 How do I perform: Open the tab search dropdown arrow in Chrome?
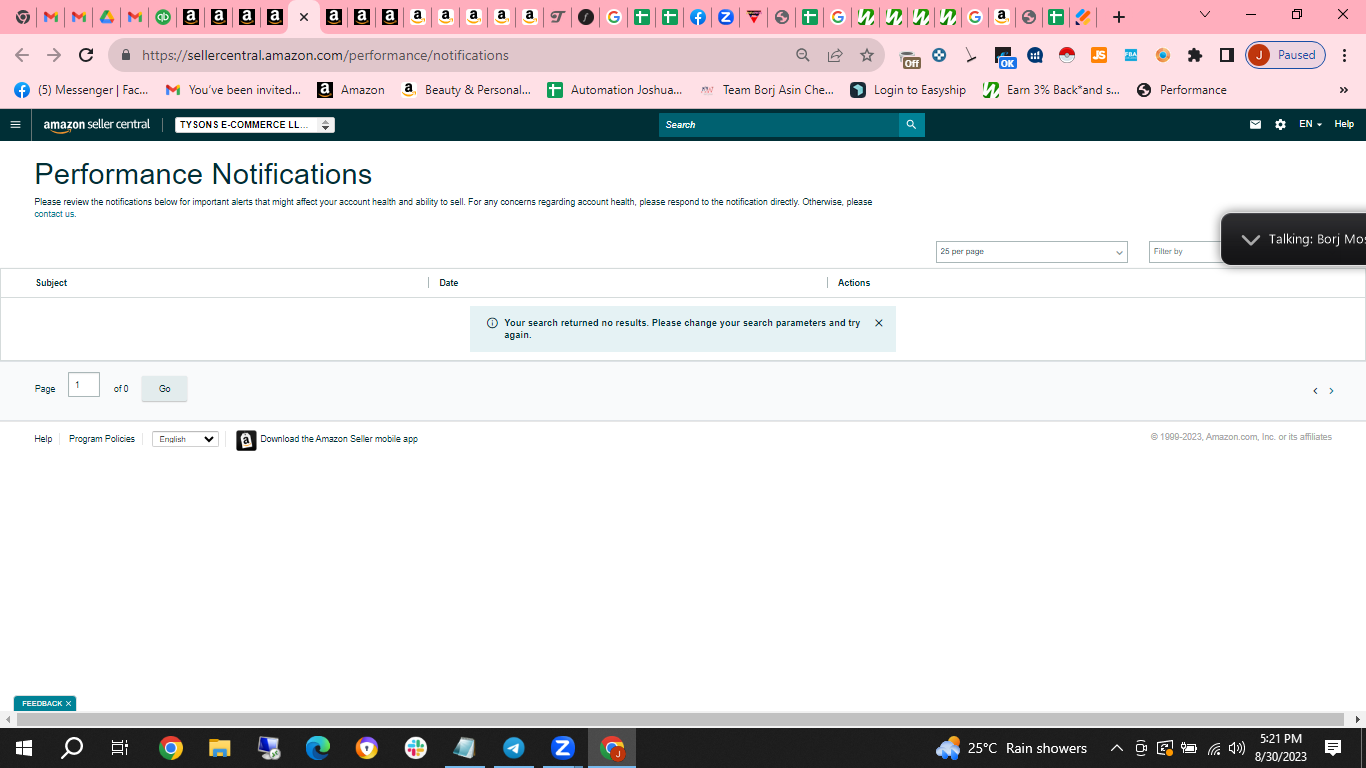coord(1205,15)
